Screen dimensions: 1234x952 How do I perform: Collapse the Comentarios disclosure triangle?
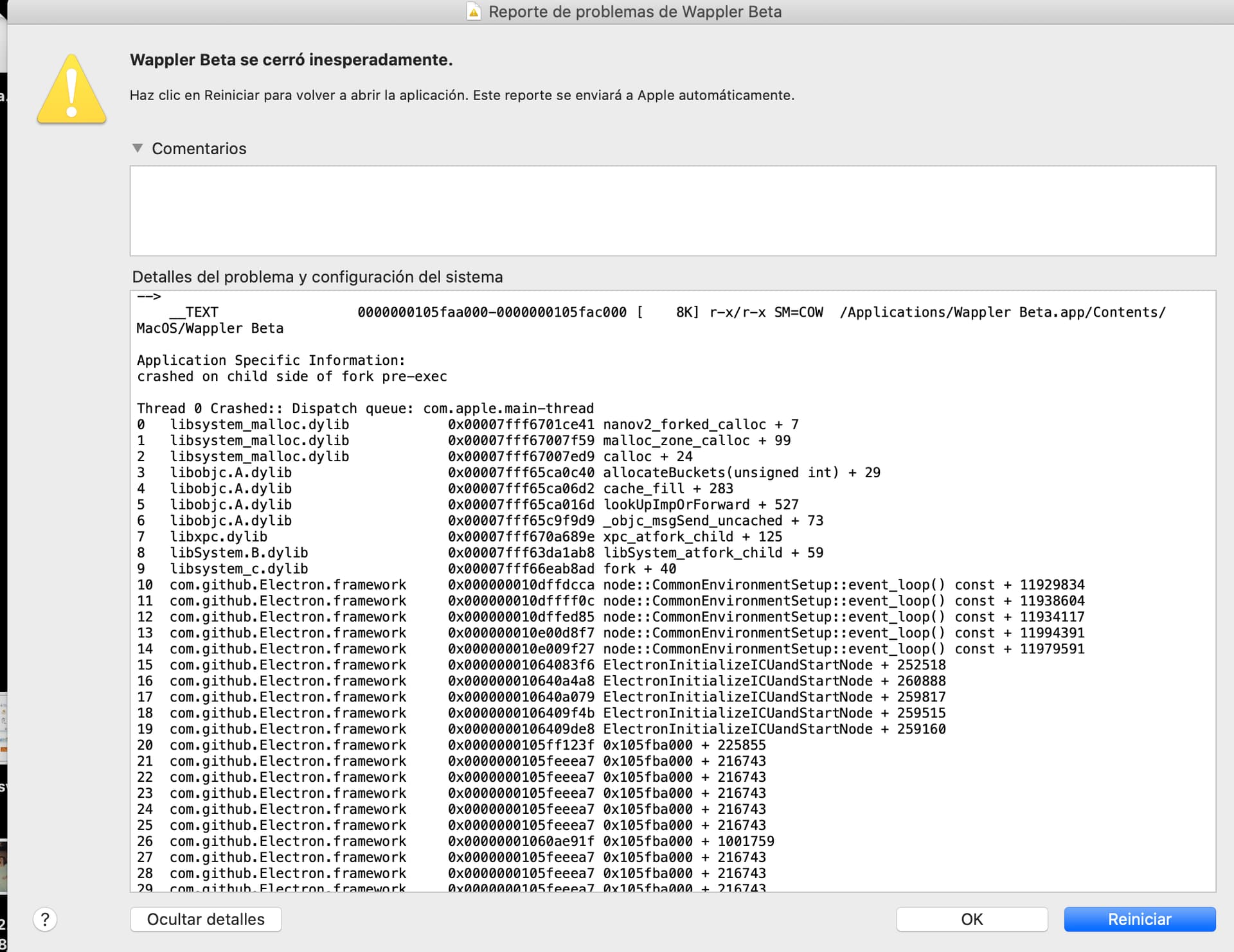point(137,148)
